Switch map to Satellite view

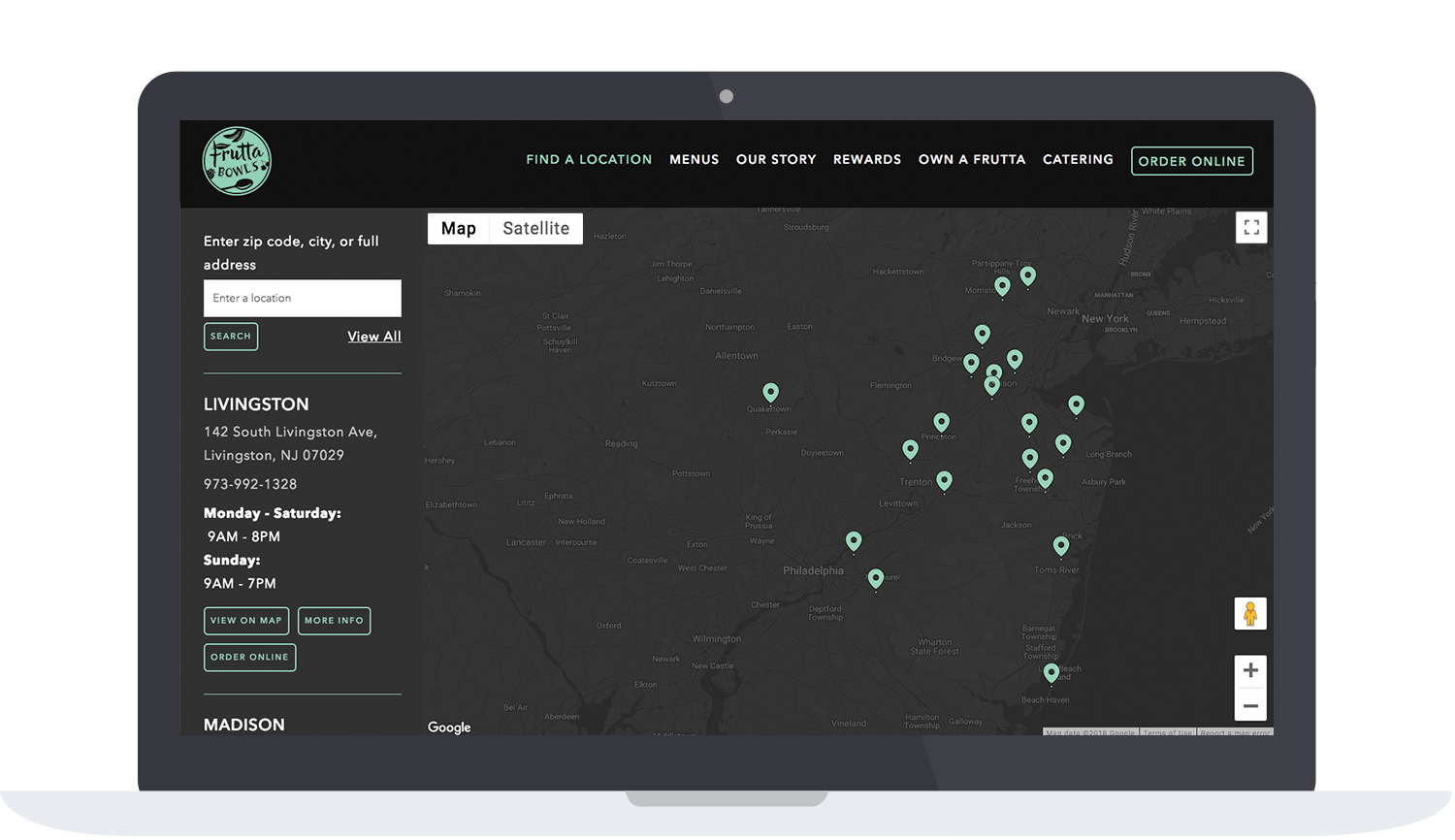535,229
